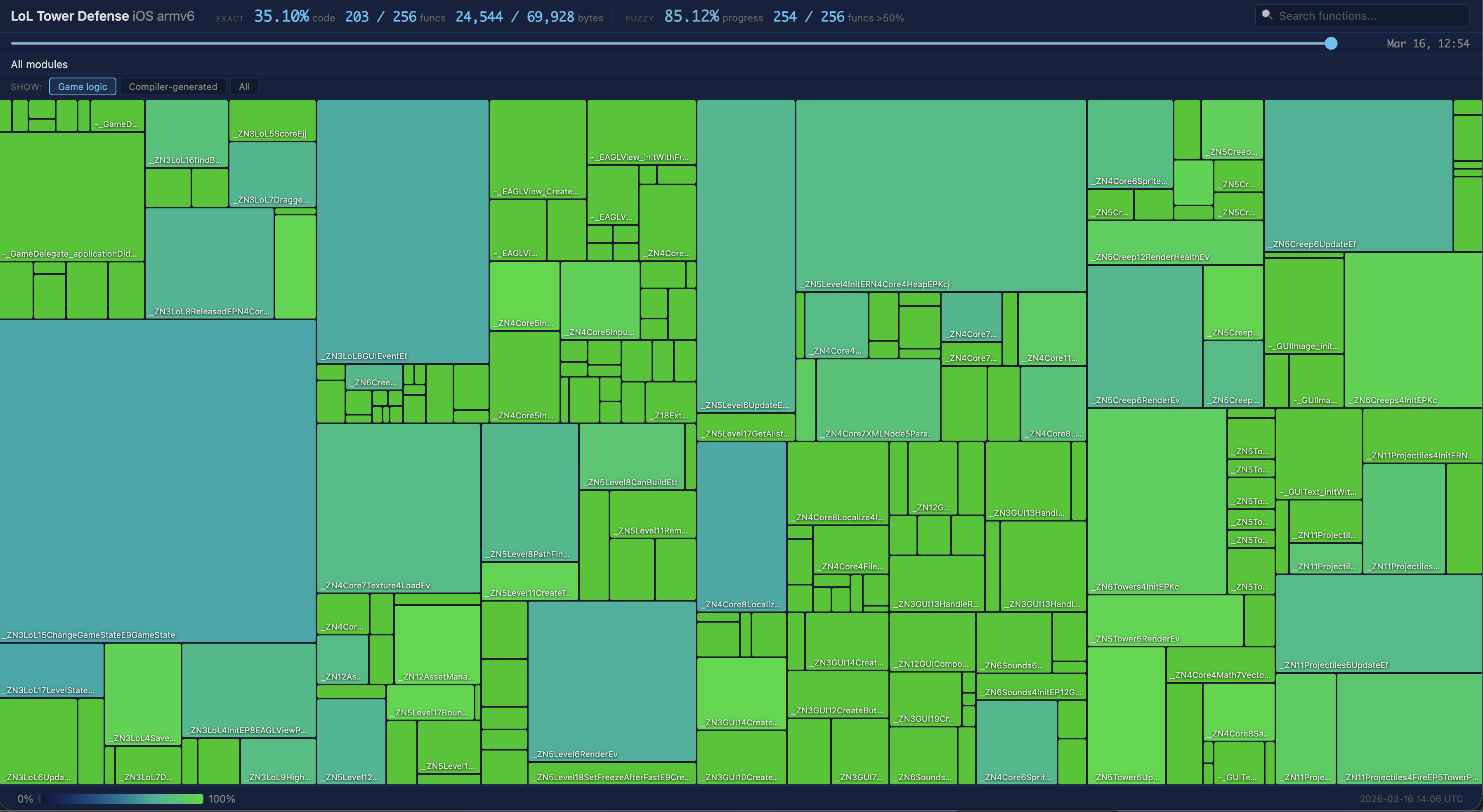Click the _ZN6Towers4InitEPKc cell

pyautogui.click(x=1156, y=500)
